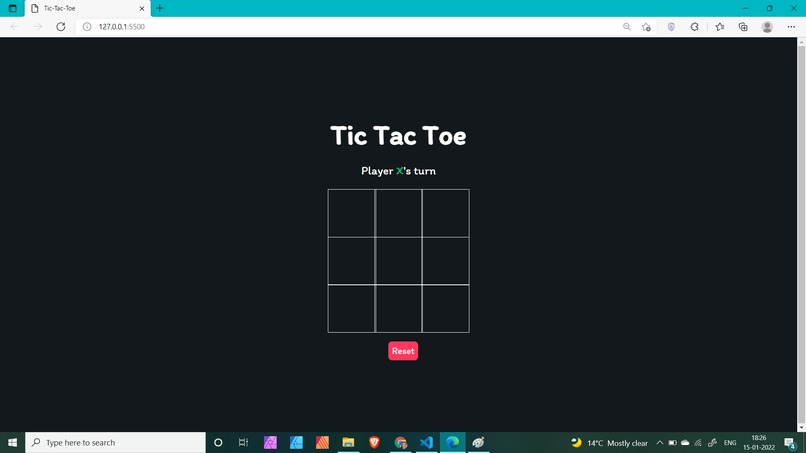Click the battery icon in system tray
Screen dimensions: 806x453
[672, 443]
